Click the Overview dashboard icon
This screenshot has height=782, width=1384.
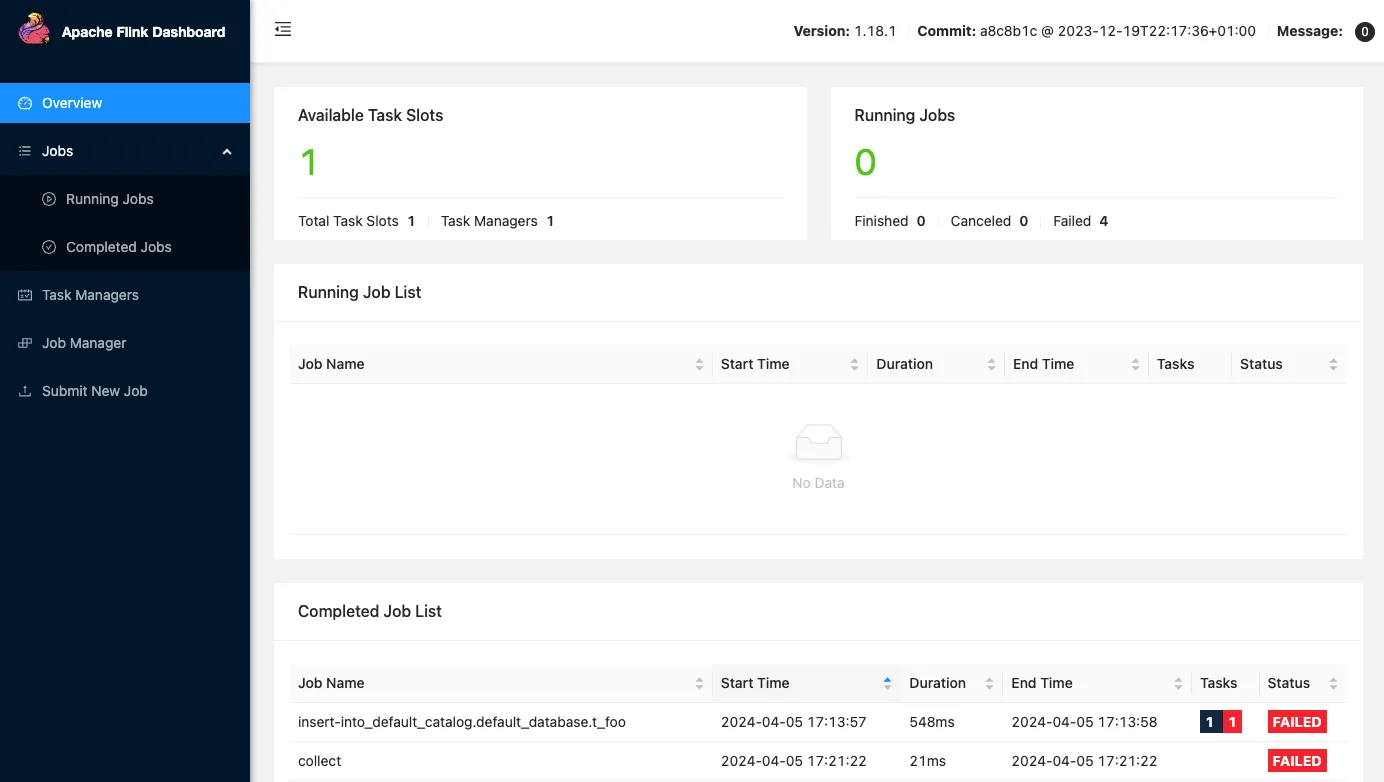[25, 103]
